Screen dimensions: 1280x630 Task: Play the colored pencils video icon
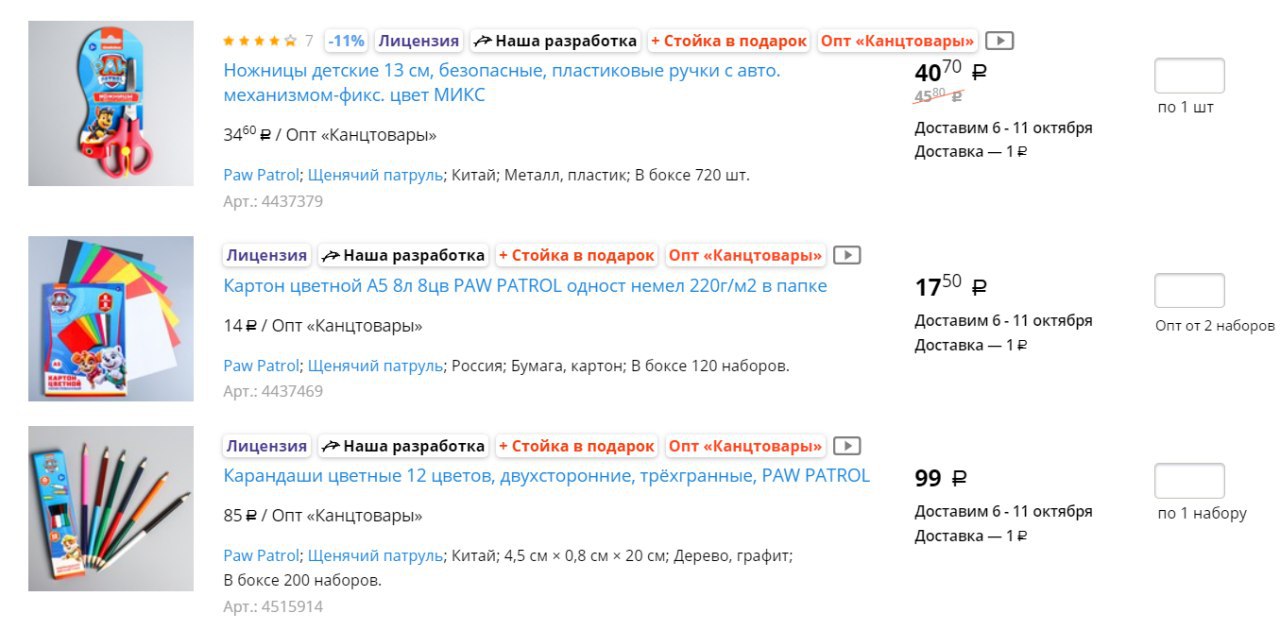[847, 446]
